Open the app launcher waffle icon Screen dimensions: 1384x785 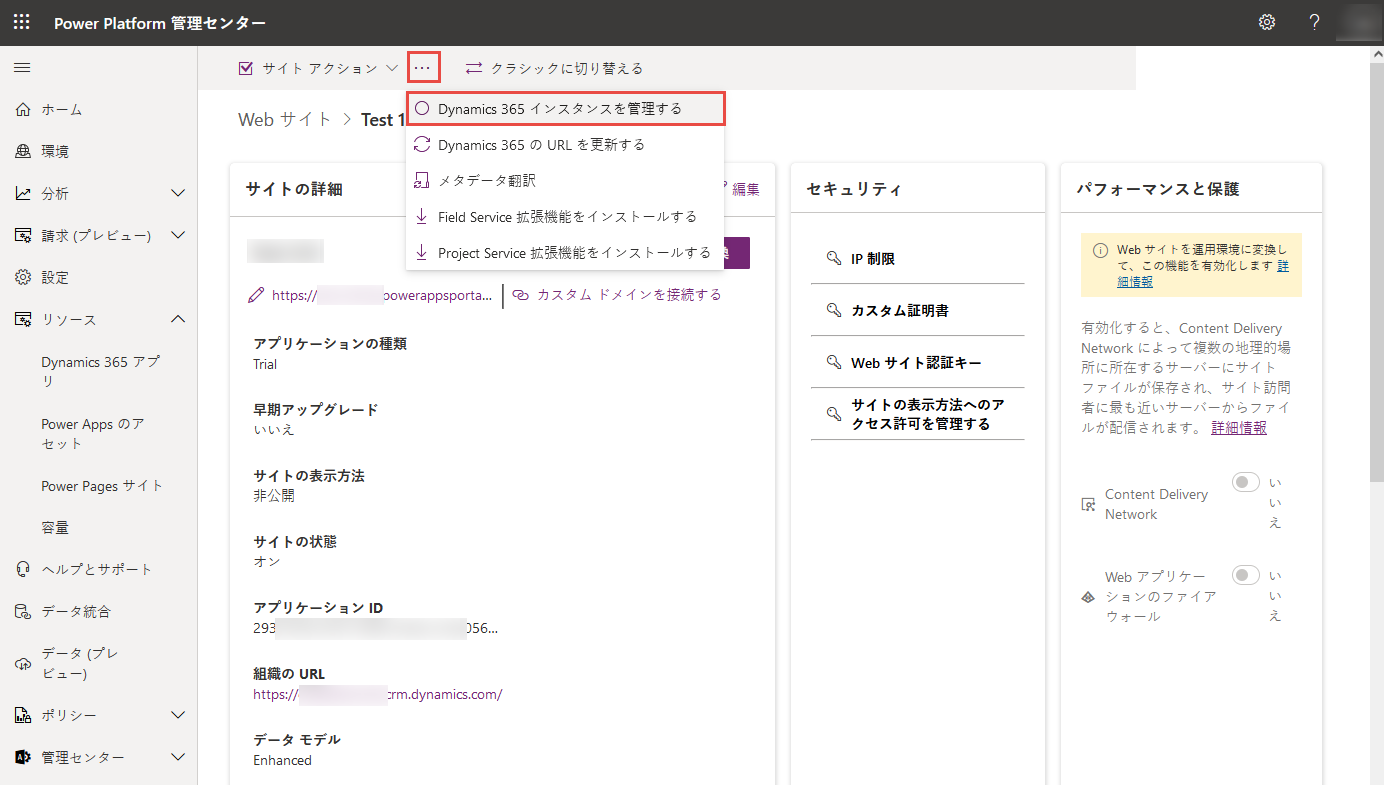pos(21,22)
